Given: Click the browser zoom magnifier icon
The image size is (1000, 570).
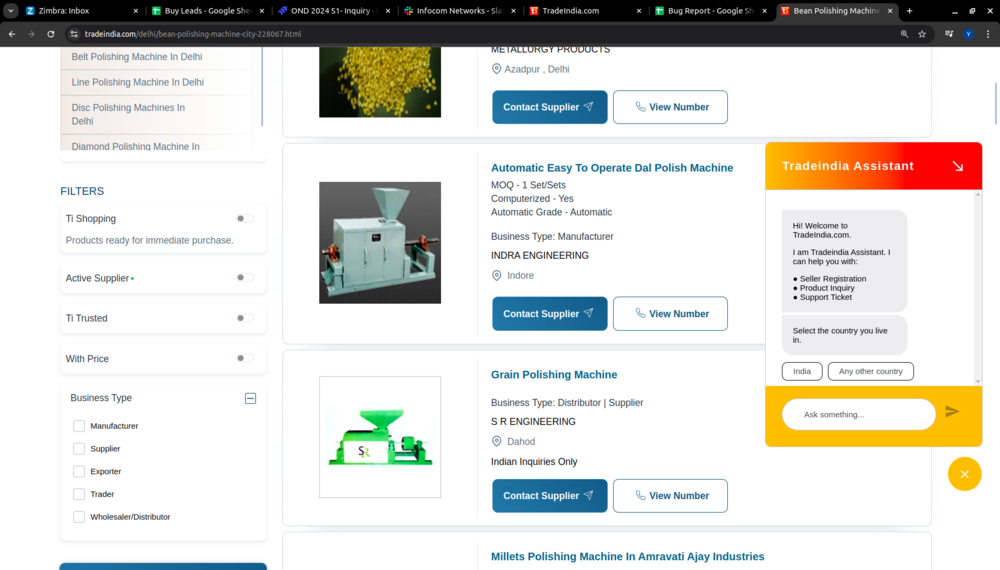Looking at the screenshot, I should tap(904, 34).
